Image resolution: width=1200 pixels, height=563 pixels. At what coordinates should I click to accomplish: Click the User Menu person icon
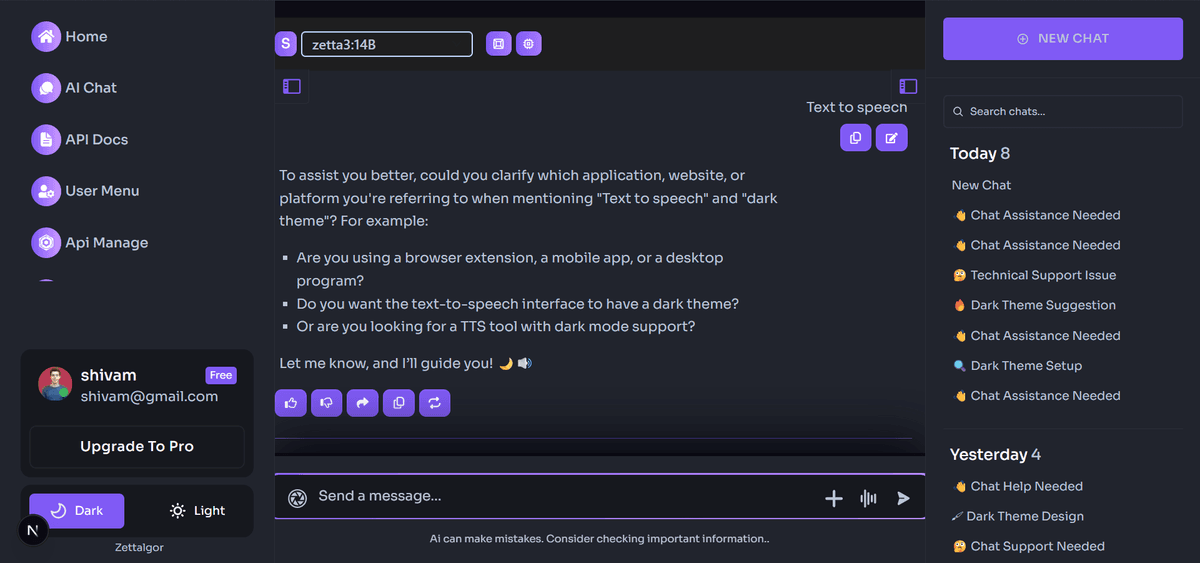click(46, 191)
